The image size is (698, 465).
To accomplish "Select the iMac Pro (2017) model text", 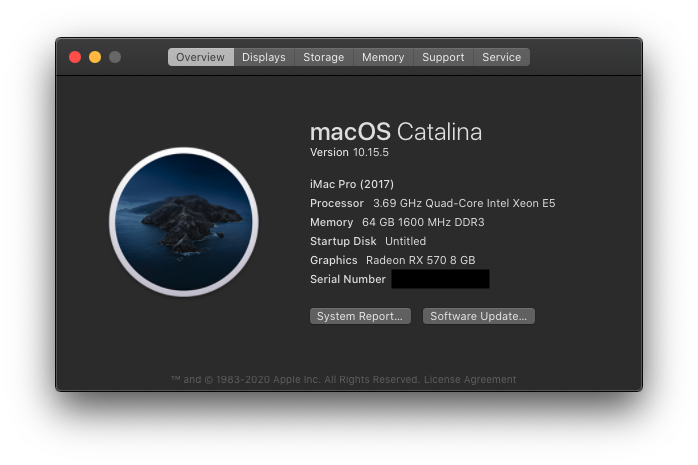I will 352,184.
